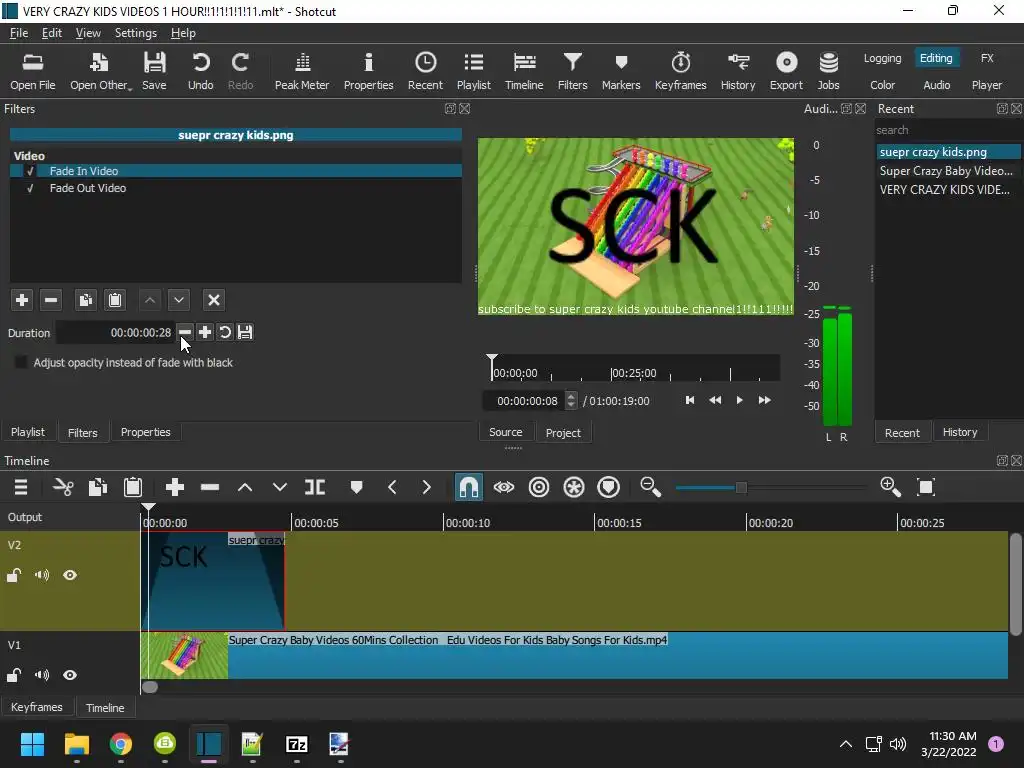Ripple delete with the timeline minus icon
The image size is (1024, 768).
tap(210, 487)
